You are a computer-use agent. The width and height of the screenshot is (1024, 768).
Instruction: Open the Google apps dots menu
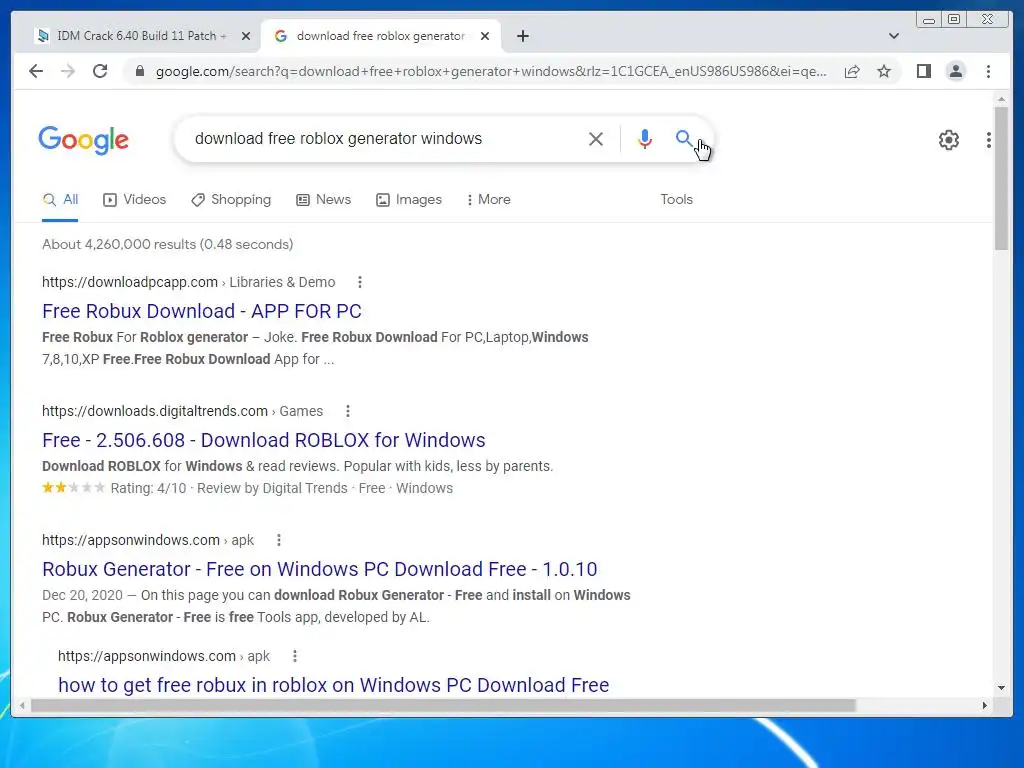[989, 140]
